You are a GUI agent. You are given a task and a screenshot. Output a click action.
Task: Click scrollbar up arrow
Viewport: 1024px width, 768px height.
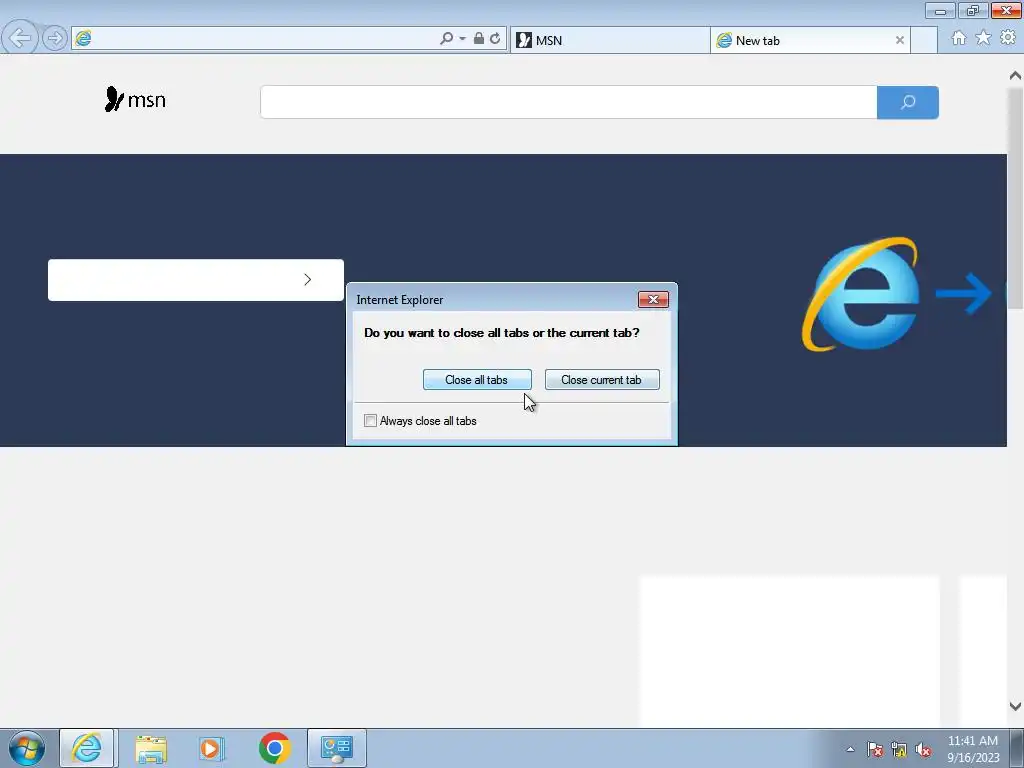[x=1015, y=76]
